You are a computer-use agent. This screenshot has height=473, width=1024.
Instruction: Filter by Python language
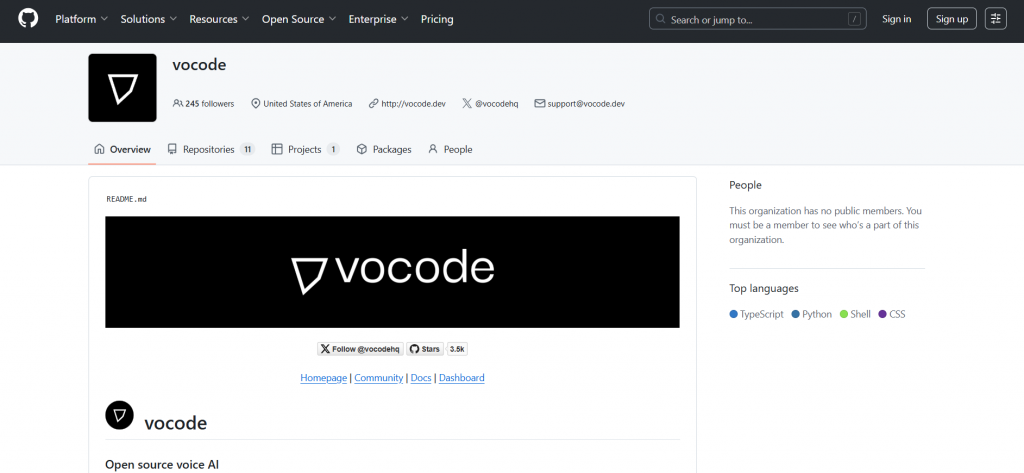point(812,314)
